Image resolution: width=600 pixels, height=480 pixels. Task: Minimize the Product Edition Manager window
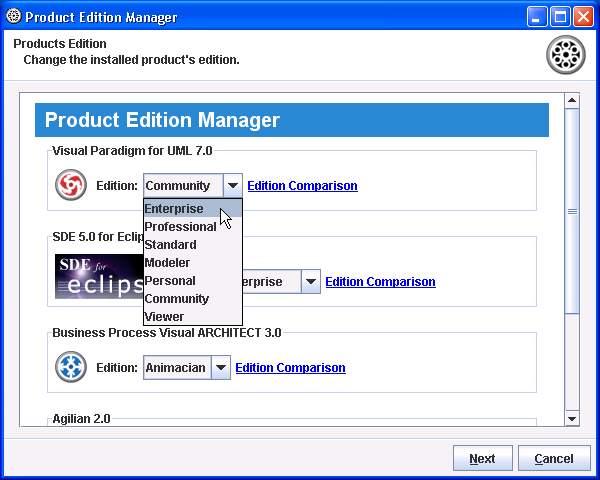(536, 17)
